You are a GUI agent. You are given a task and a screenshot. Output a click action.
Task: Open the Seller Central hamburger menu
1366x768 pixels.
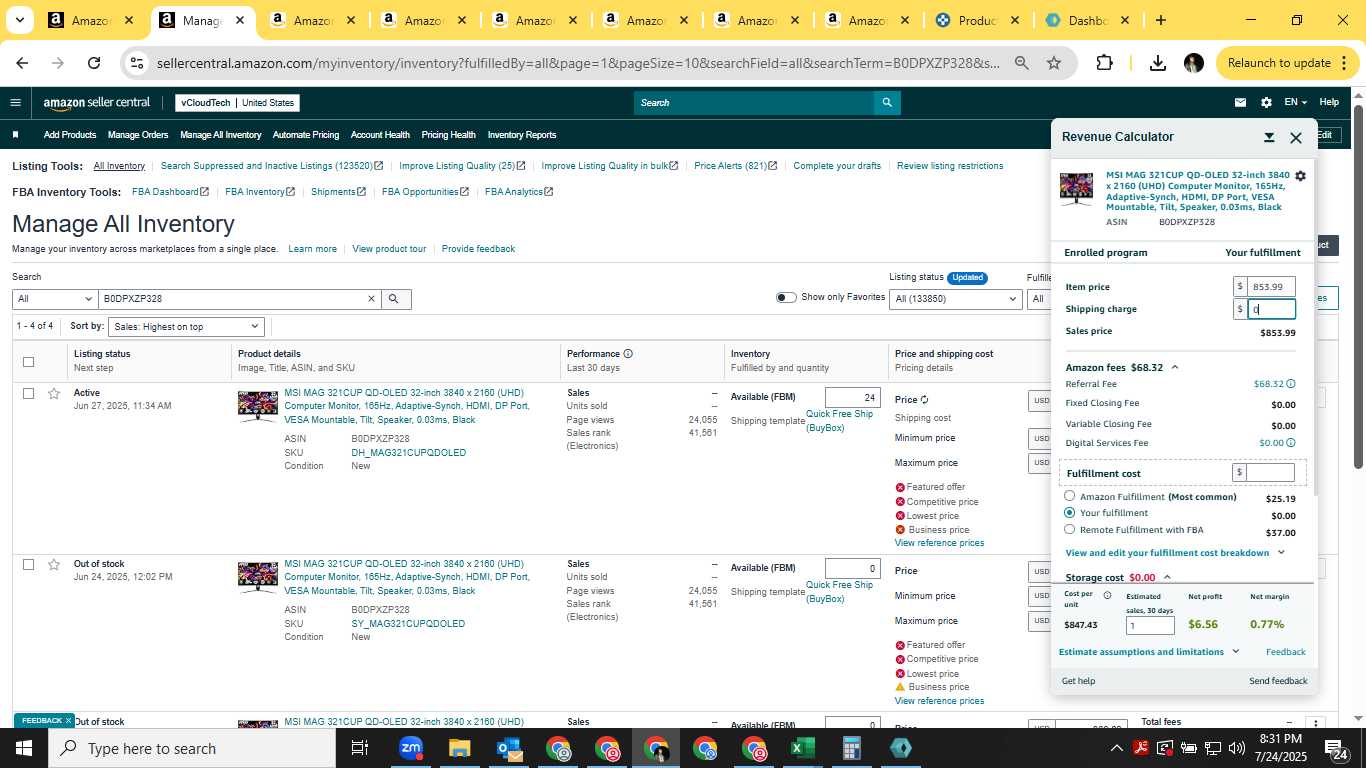(15, 102)
